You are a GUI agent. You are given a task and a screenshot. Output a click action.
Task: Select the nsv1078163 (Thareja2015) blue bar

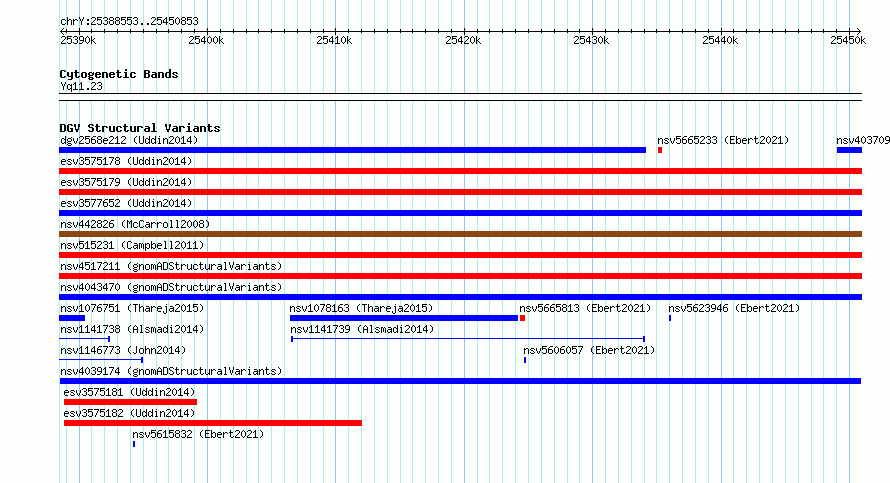(x=404, y=318)
